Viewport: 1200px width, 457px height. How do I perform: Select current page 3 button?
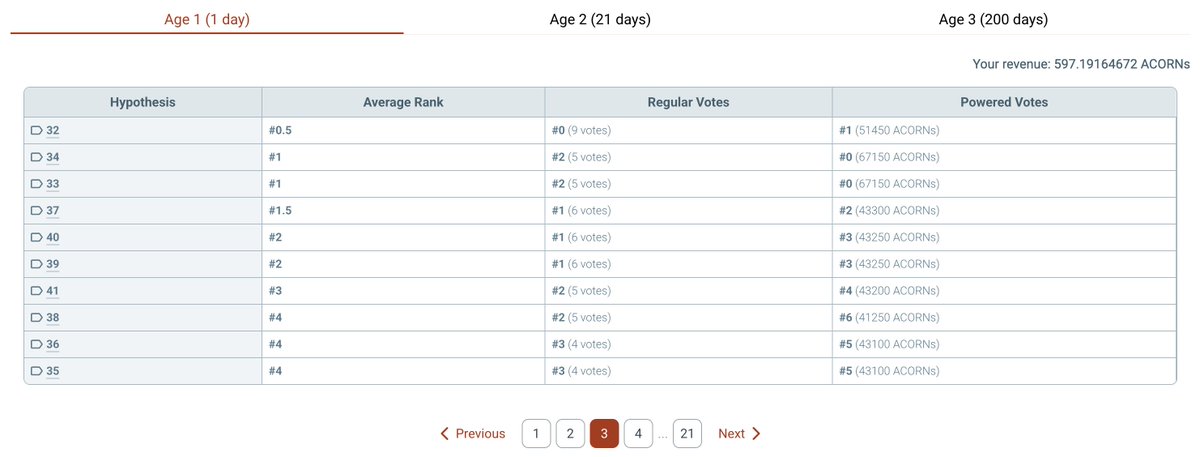coord(604,434)
